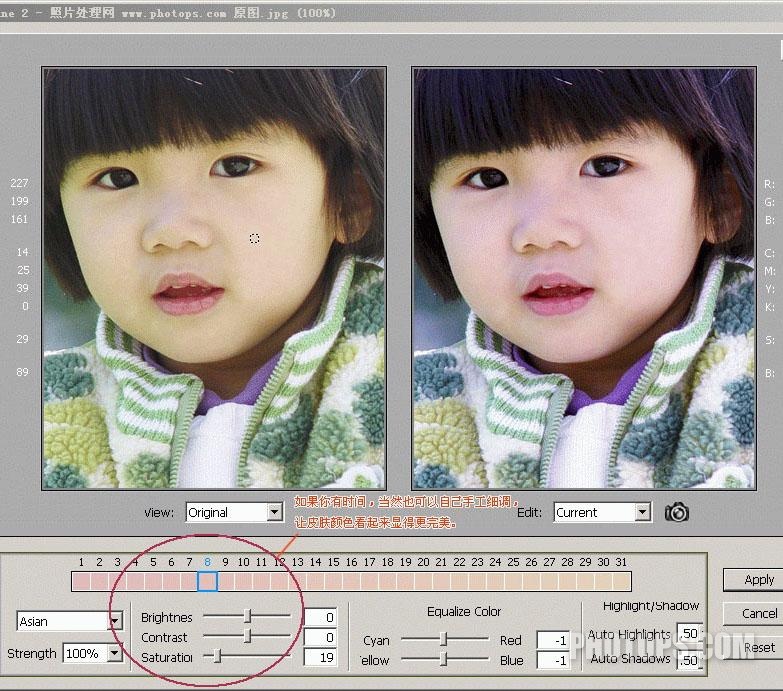The image size is (783, 691).
Task: Click the value 89 in left readout
Action: (x=22, y=371)
